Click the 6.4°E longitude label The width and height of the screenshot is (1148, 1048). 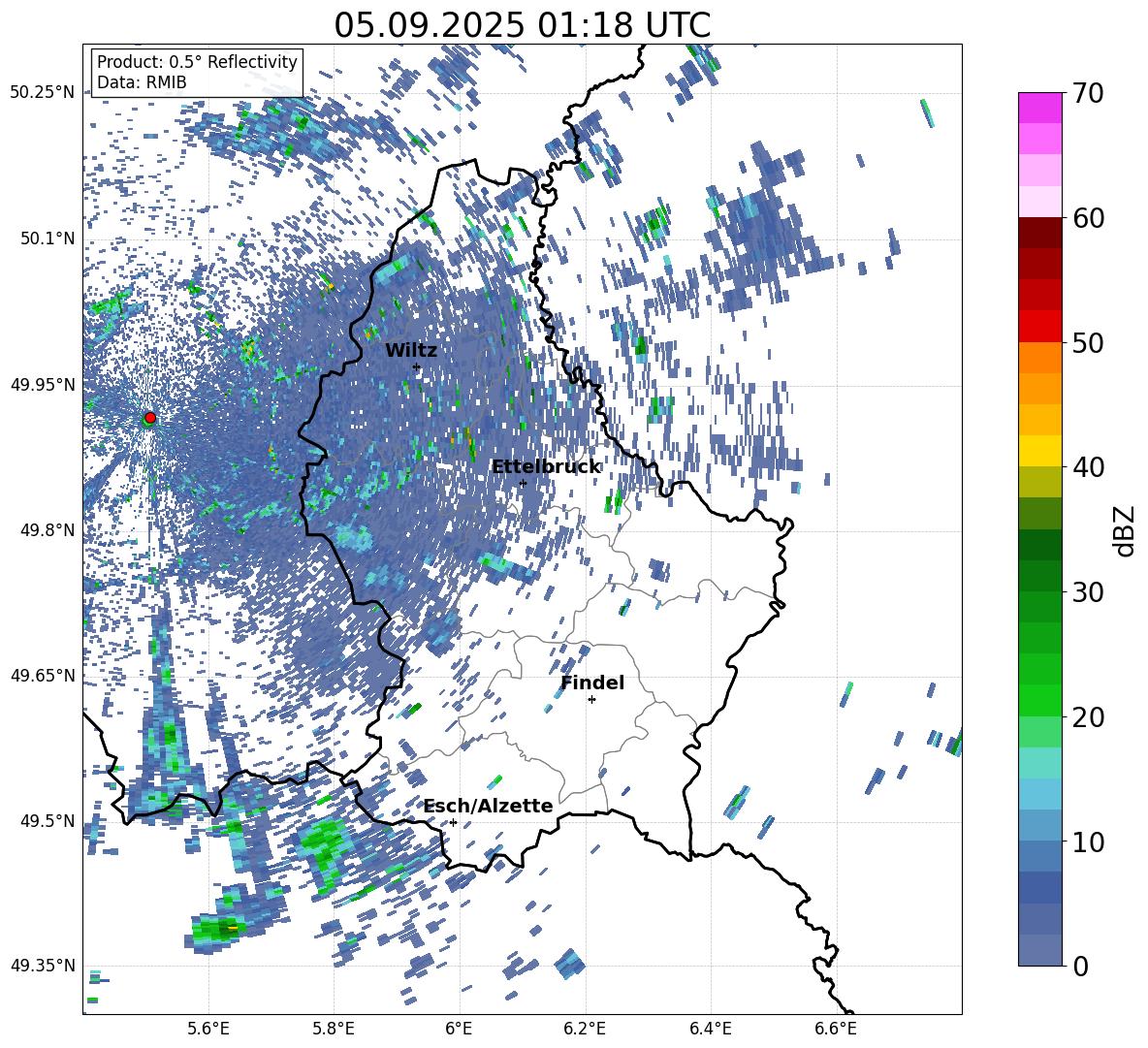(x=710, y=1029)
